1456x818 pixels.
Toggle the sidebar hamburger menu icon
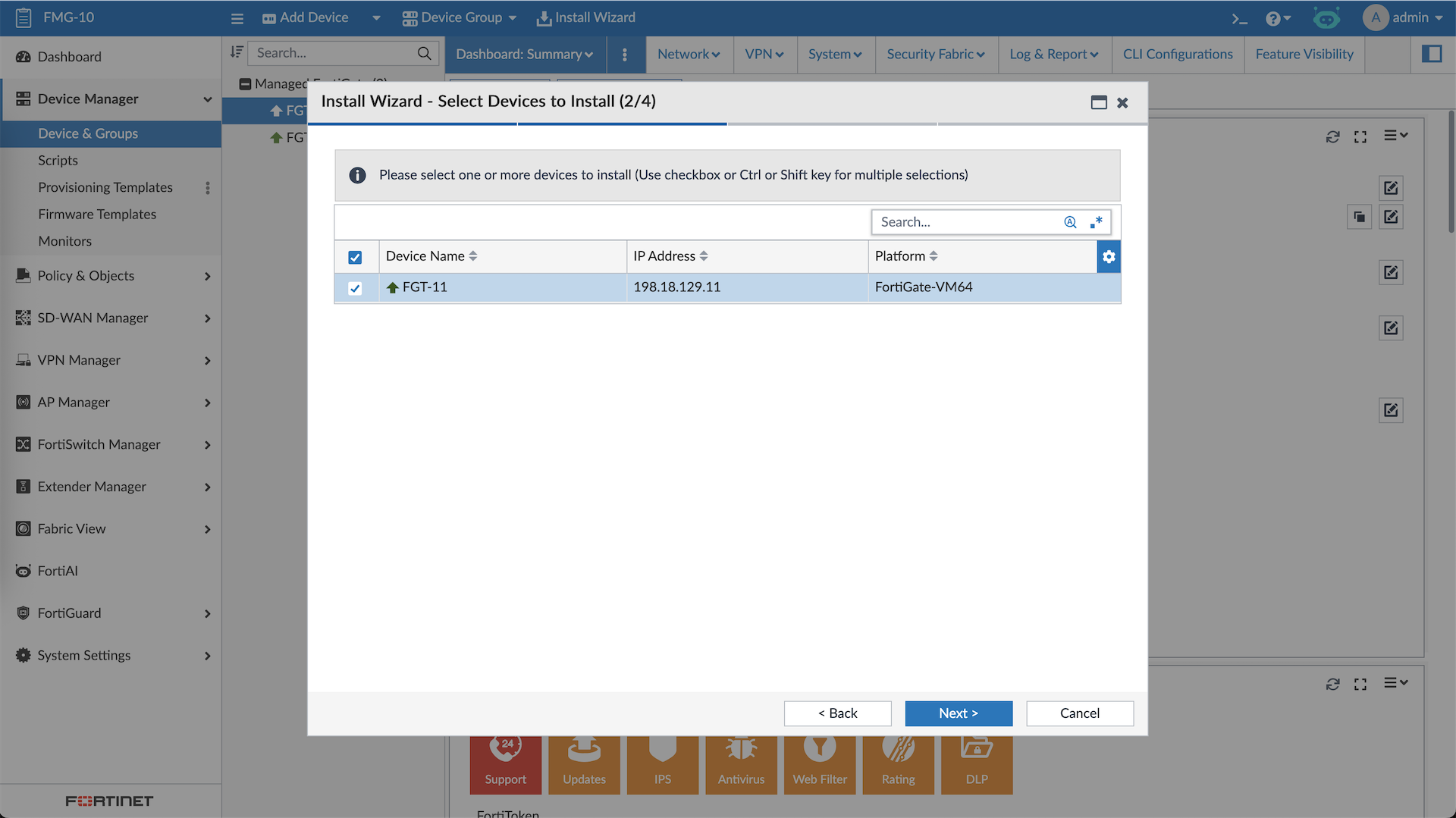click(x=237, y=18)
